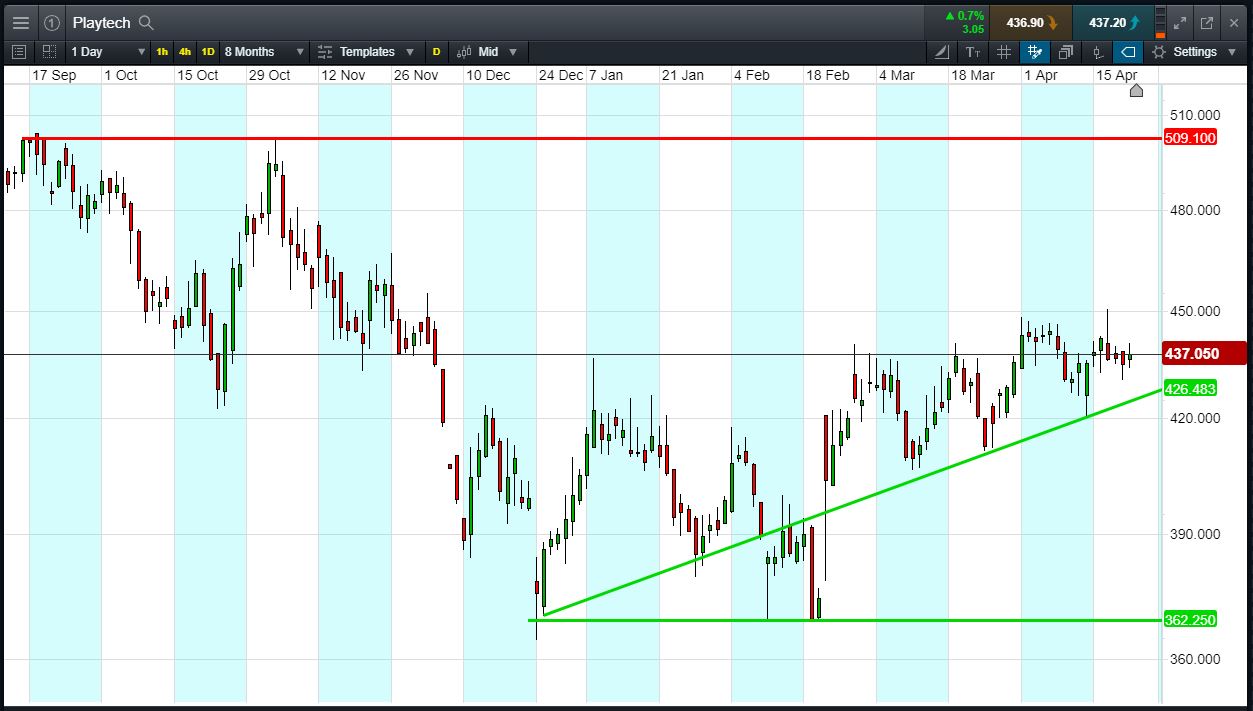1253x711 pixels.
Task: Click the 362.250 green support label
Action: [1191, 620]
